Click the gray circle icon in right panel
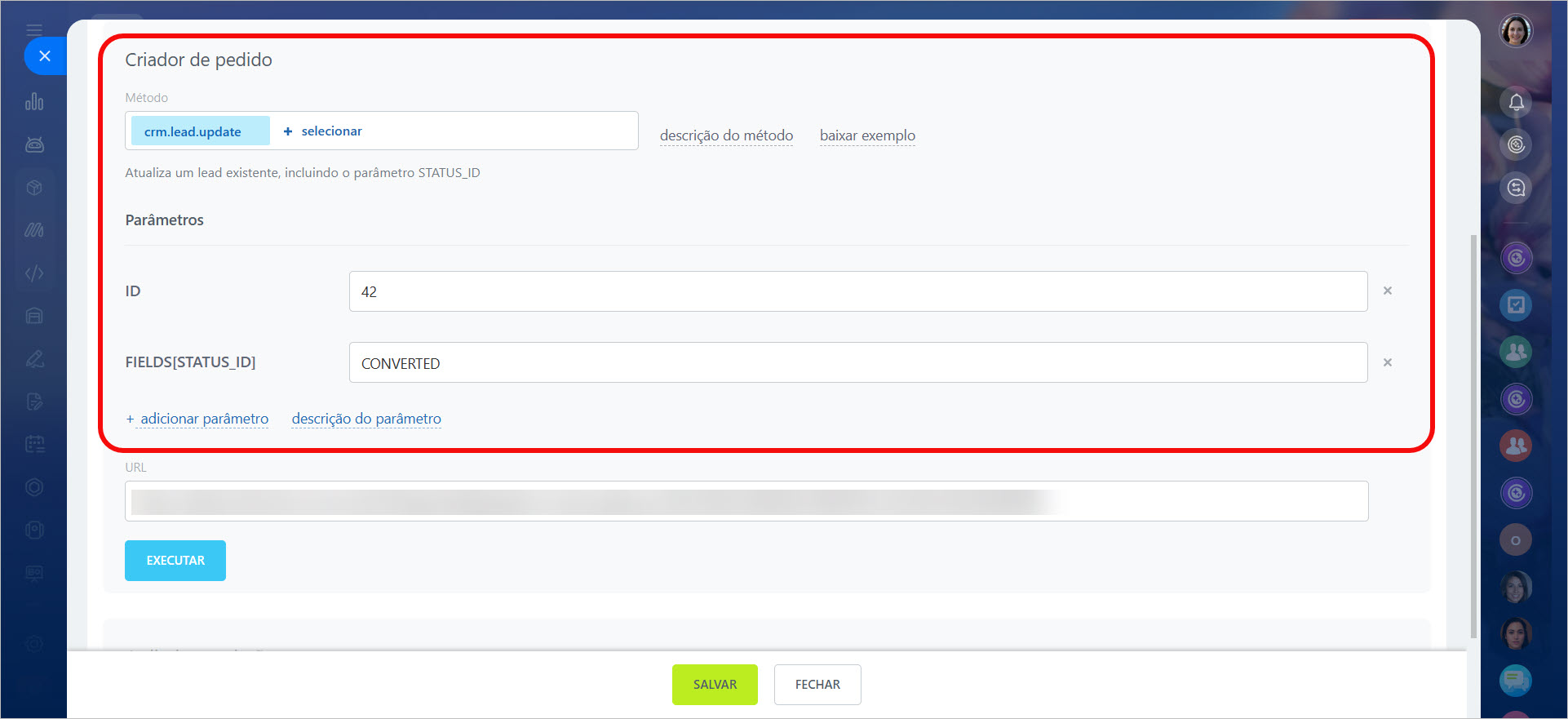 pyautogui.click(x=1516, y=539)
